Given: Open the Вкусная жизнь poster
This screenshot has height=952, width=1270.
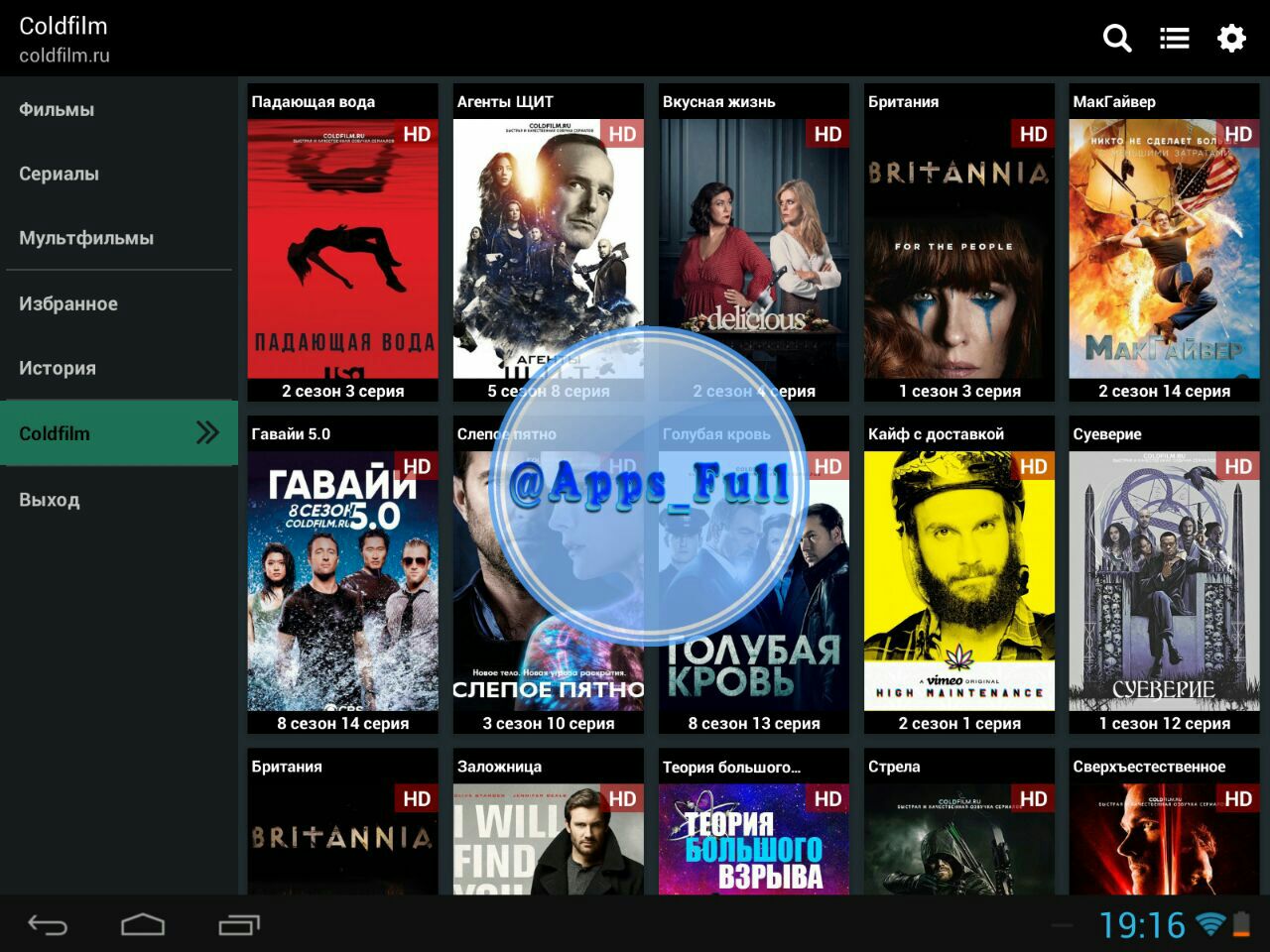Looking at the screenshot, I should (x=754, y=249).
